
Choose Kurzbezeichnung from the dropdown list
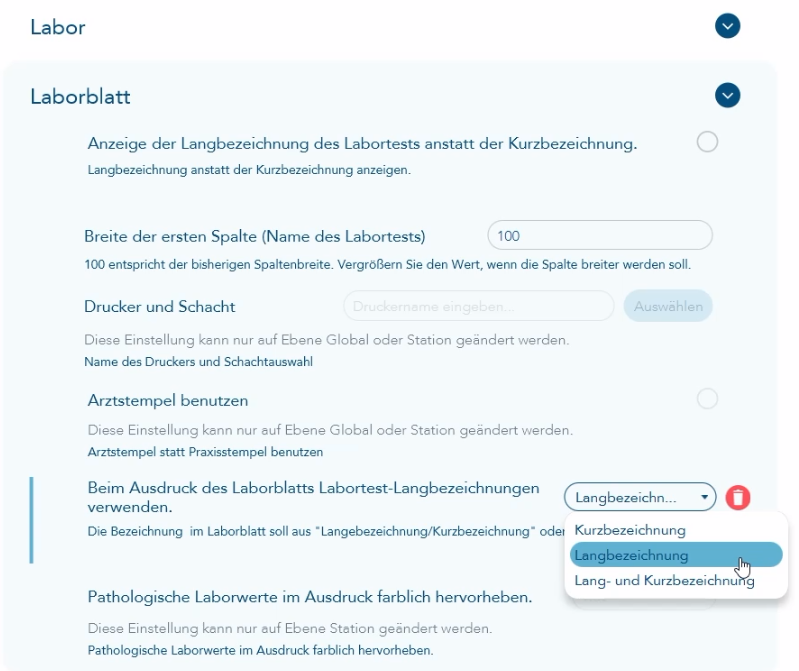click(x=630, y=530)
